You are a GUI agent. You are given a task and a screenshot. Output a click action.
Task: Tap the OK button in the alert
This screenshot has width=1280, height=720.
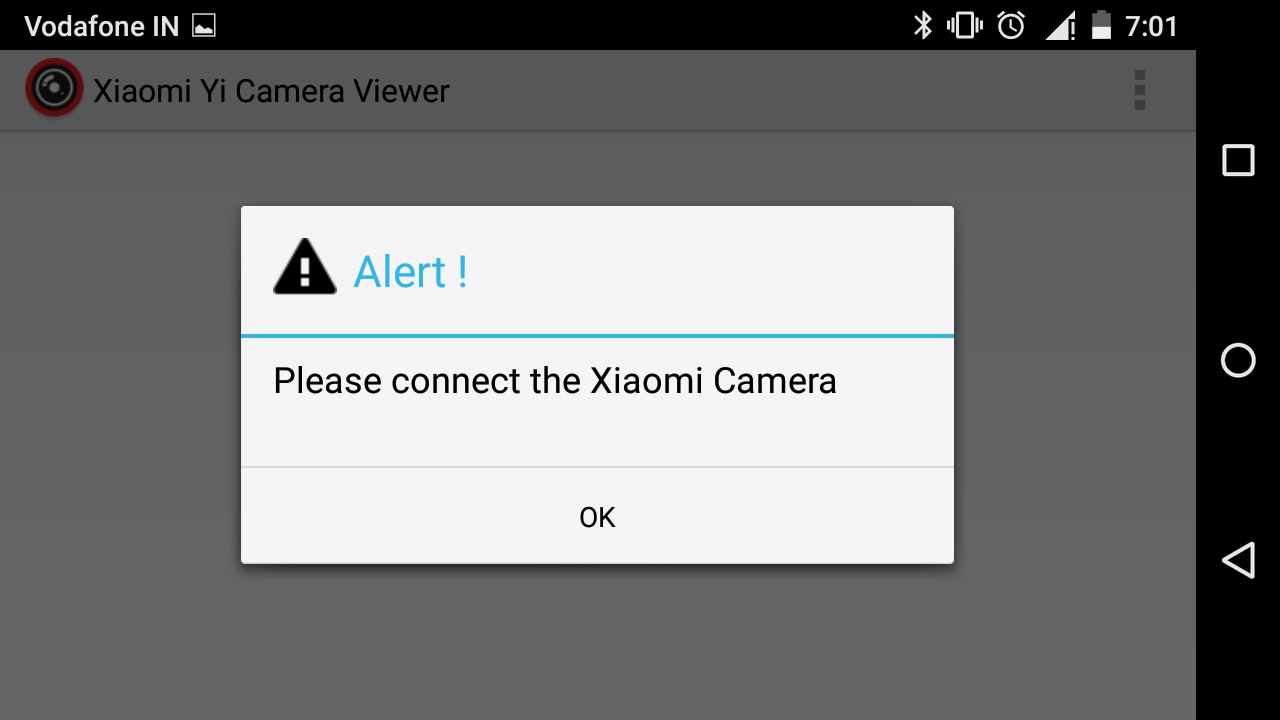click(x=597, y=516)
